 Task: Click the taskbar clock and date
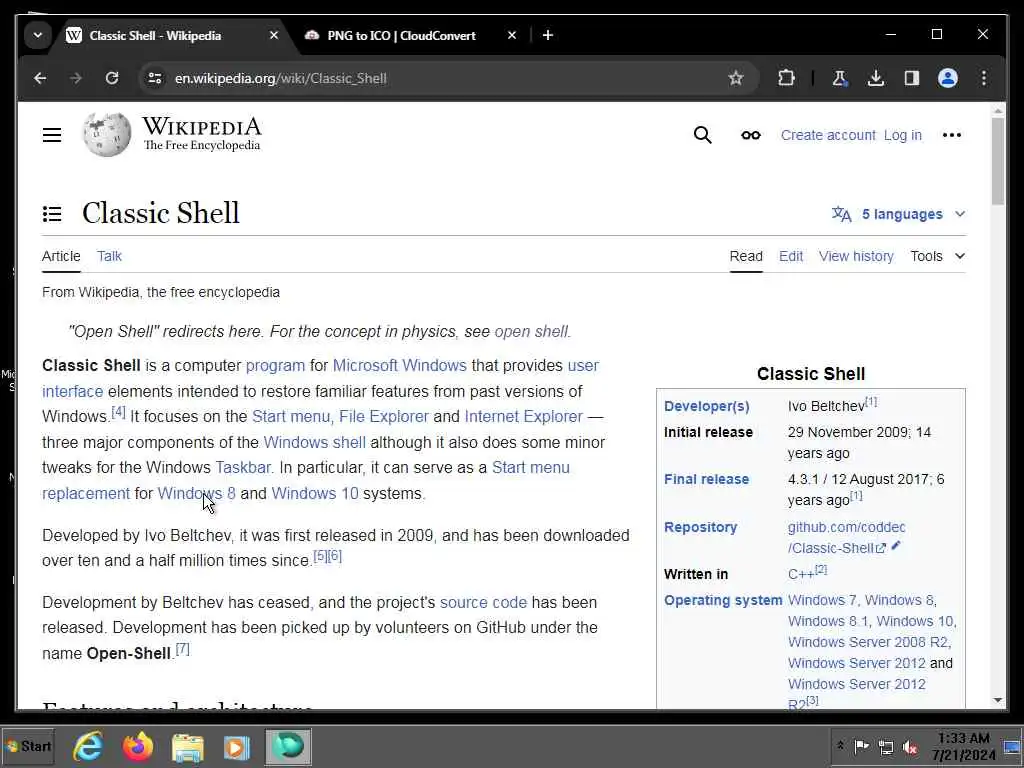(963, 746)
